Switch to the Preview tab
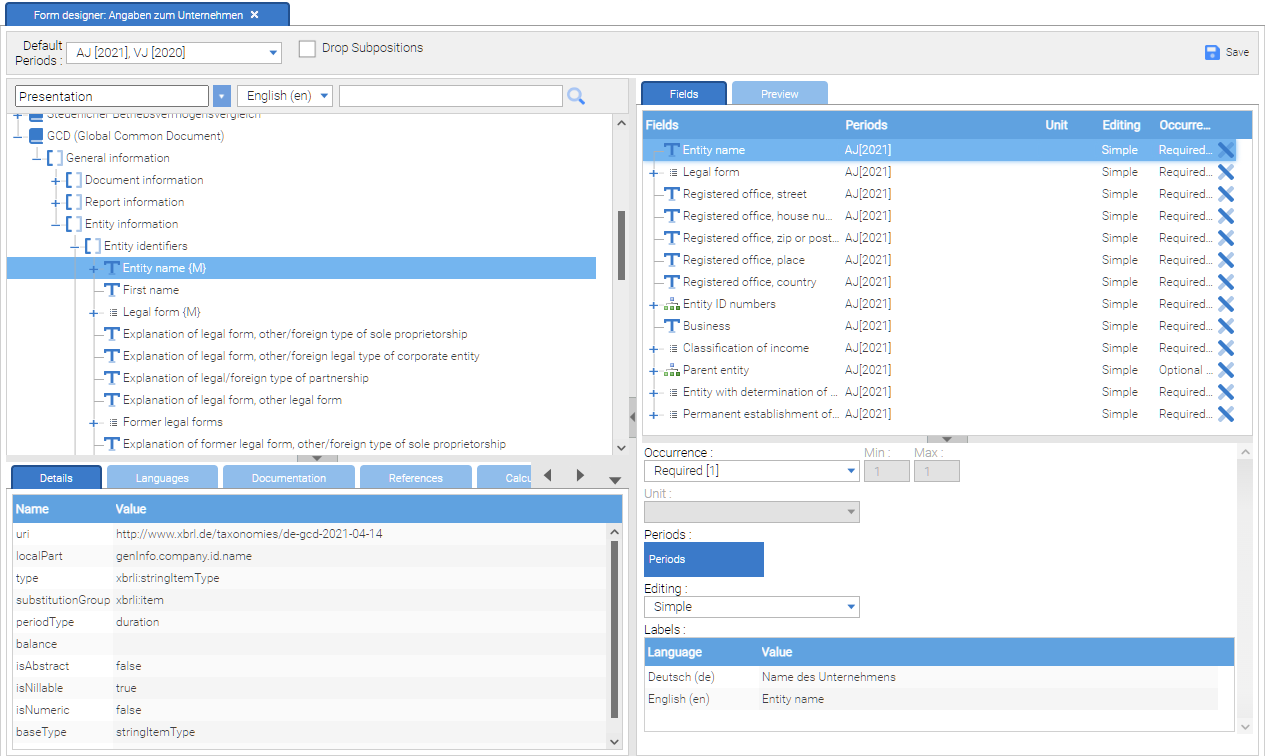 click(779, 94)
